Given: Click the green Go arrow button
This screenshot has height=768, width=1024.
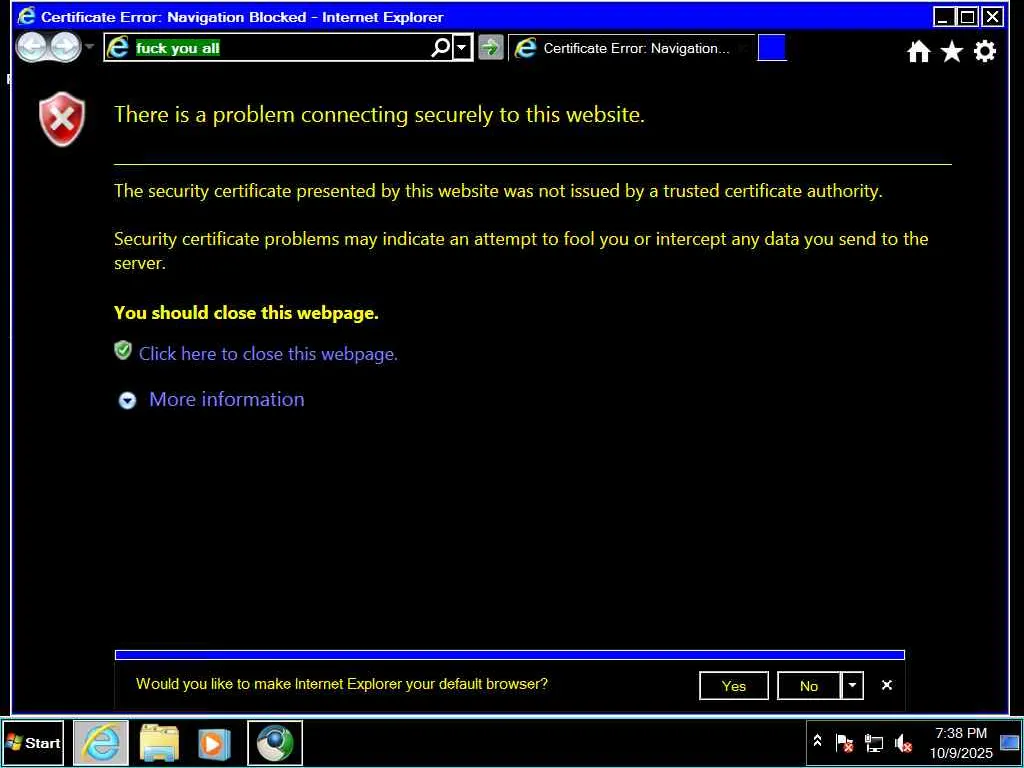Looking at the screenshot, I should [490, 48].
